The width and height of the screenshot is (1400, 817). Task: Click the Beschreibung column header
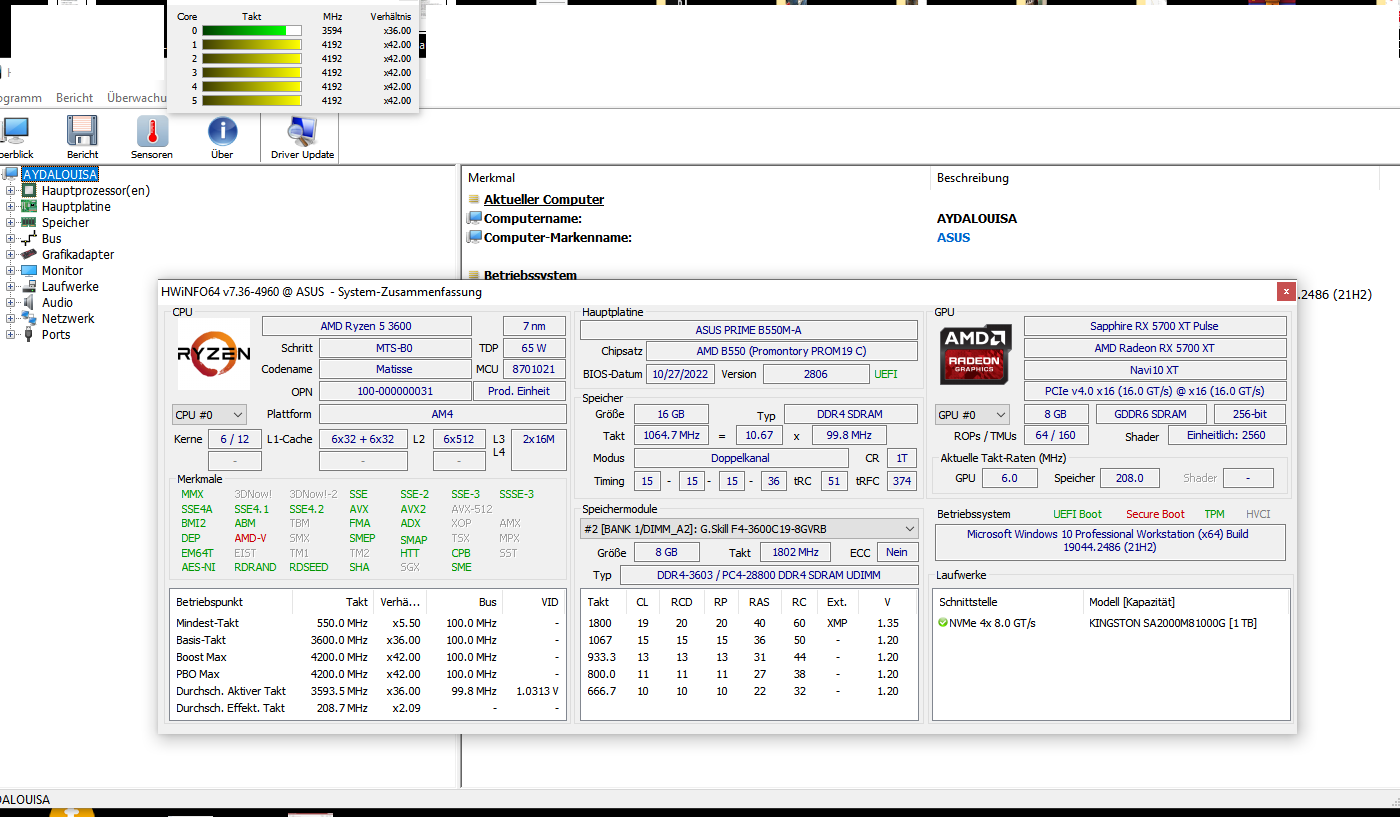click(x=972, y=178)
